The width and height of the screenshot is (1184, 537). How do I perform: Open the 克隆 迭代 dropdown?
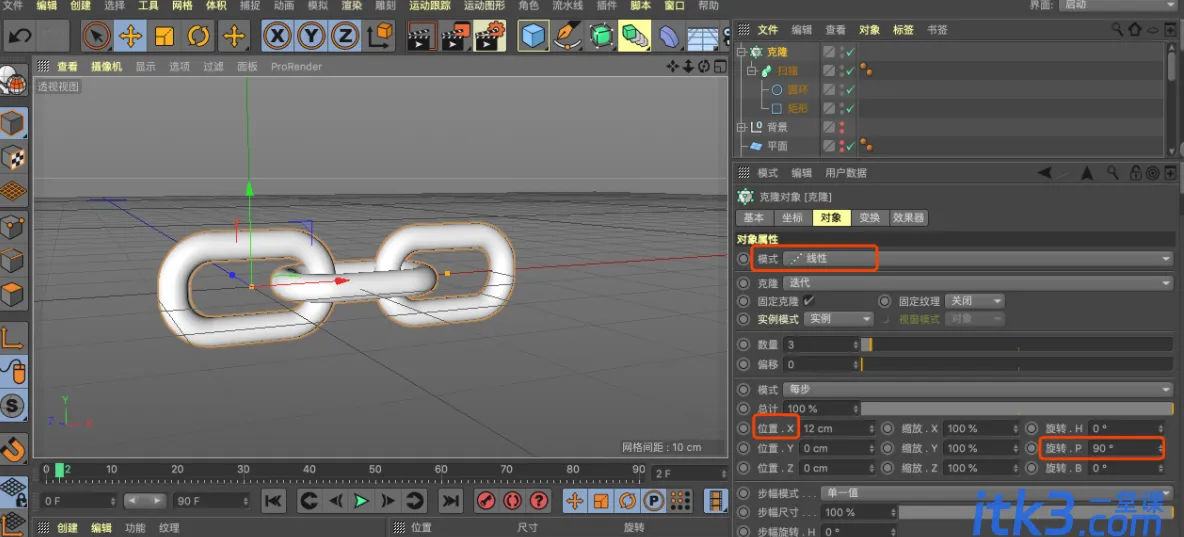pos(977,283)
